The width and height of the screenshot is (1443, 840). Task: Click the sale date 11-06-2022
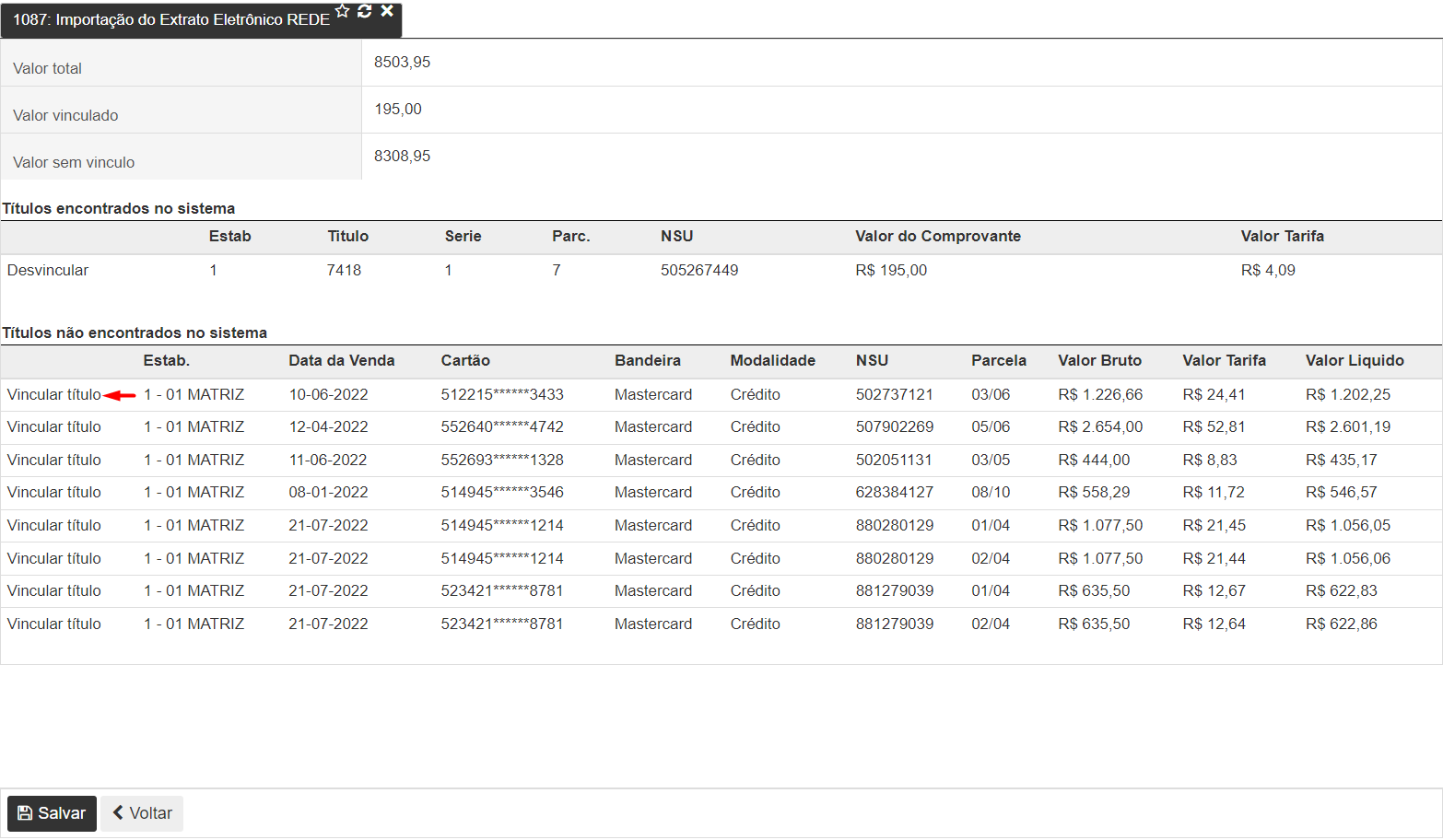328,460
